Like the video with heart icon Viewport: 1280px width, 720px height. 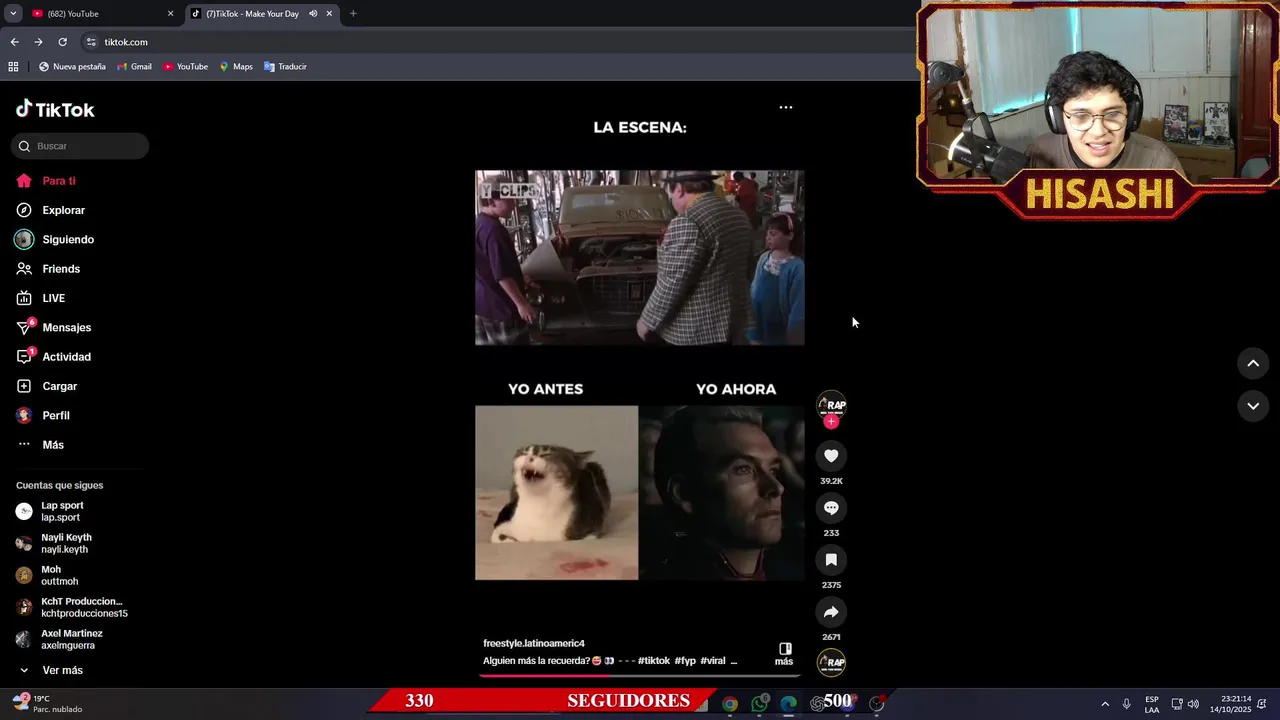click(x=831, y=456)
